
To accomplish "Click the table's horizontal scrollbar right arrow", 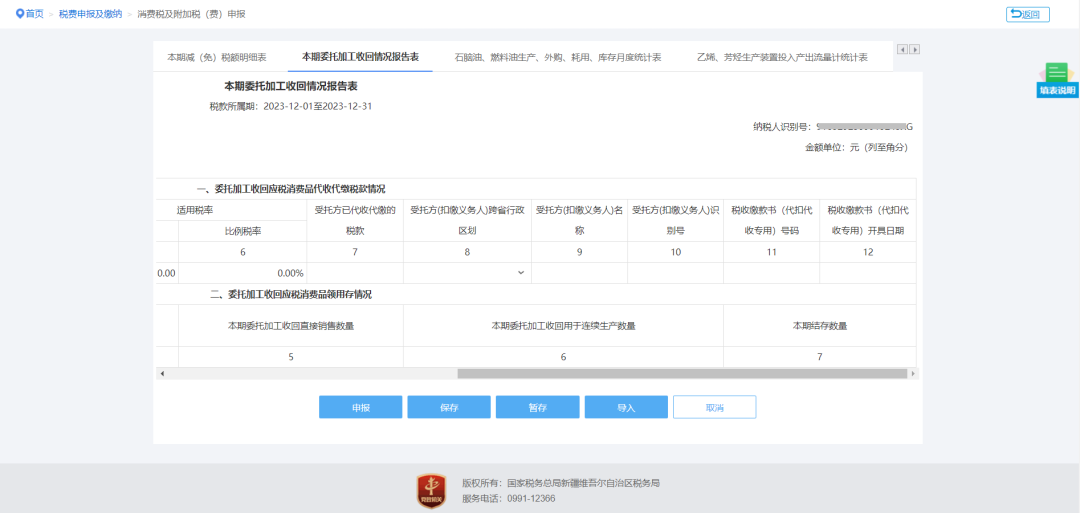I will pos(911,373).
